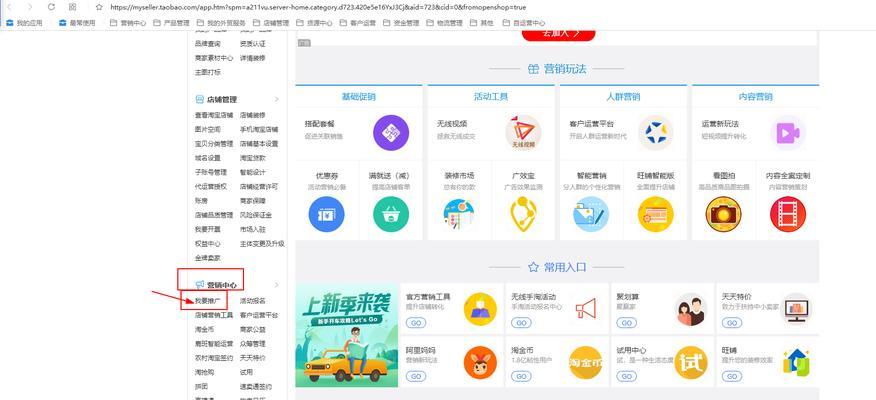Click the 淘金币 gold coin icon
This screenshot has height=400, width=876.
tap(585, 362)
